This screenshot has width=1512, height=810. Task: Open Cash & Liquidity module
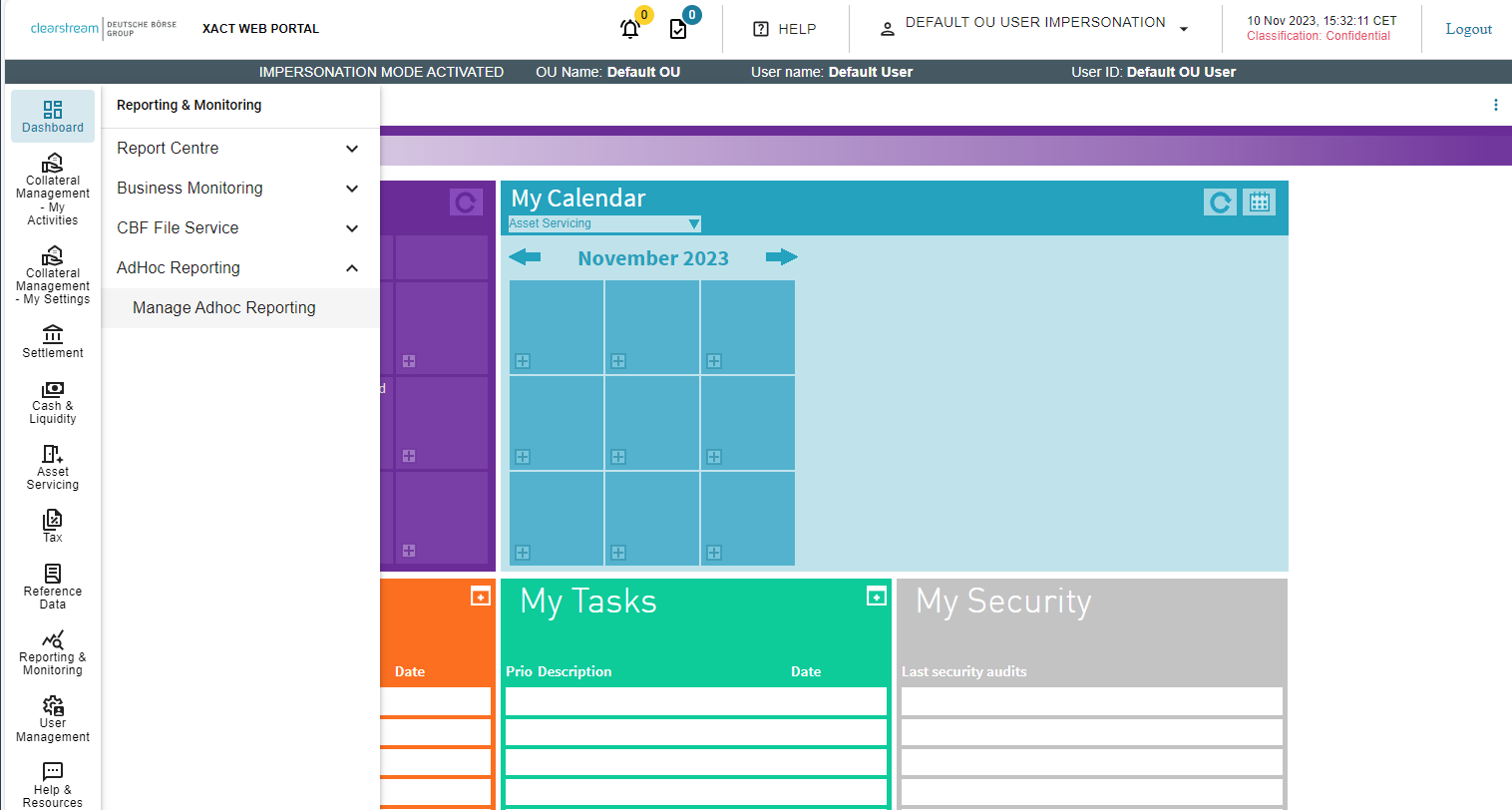click(x=52, y=402)
